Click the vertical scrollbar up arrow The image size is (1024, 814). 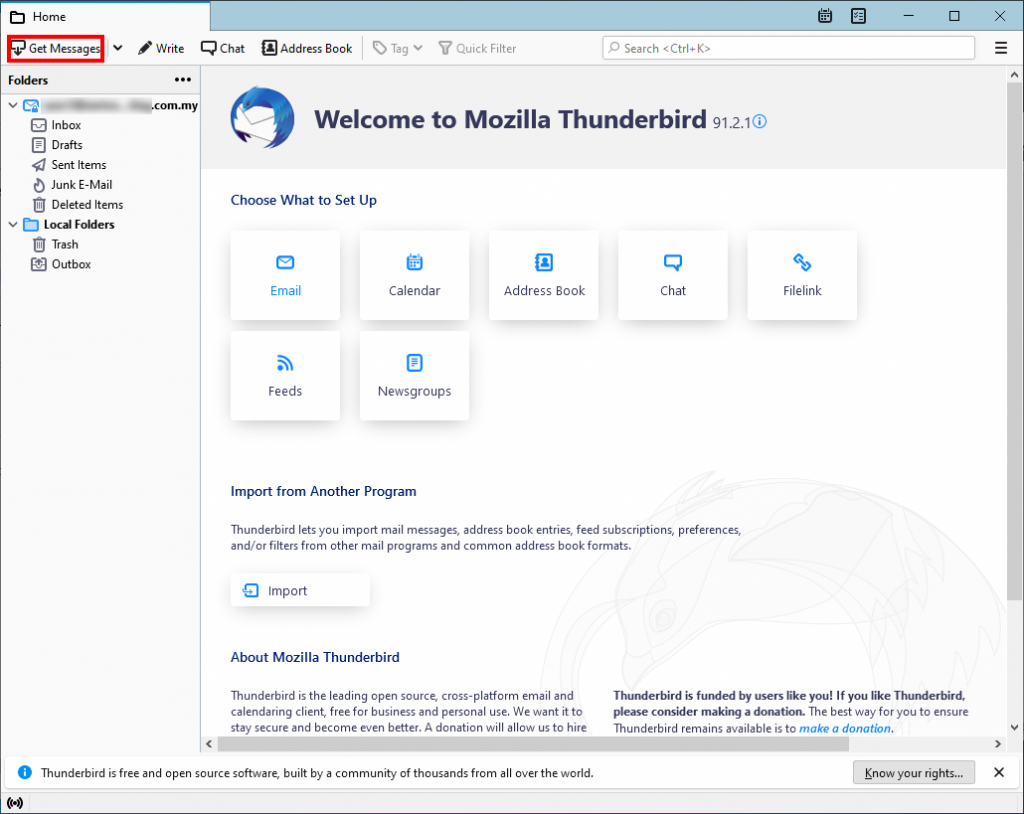coord(1014,74)
